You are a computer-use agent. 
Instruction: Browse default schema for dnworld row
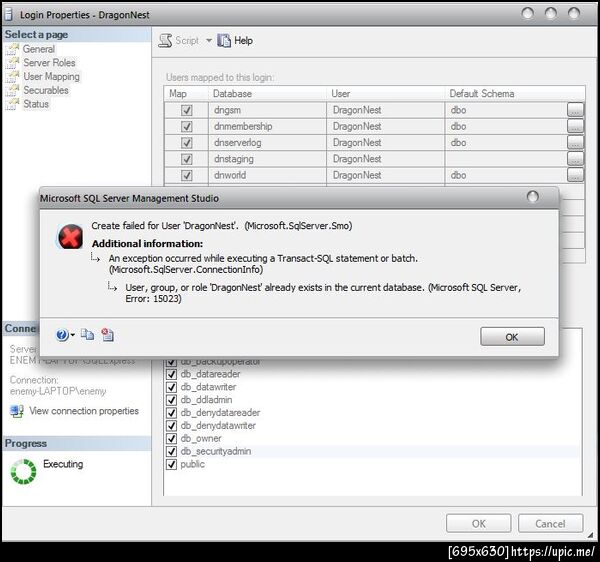[575, 175]
